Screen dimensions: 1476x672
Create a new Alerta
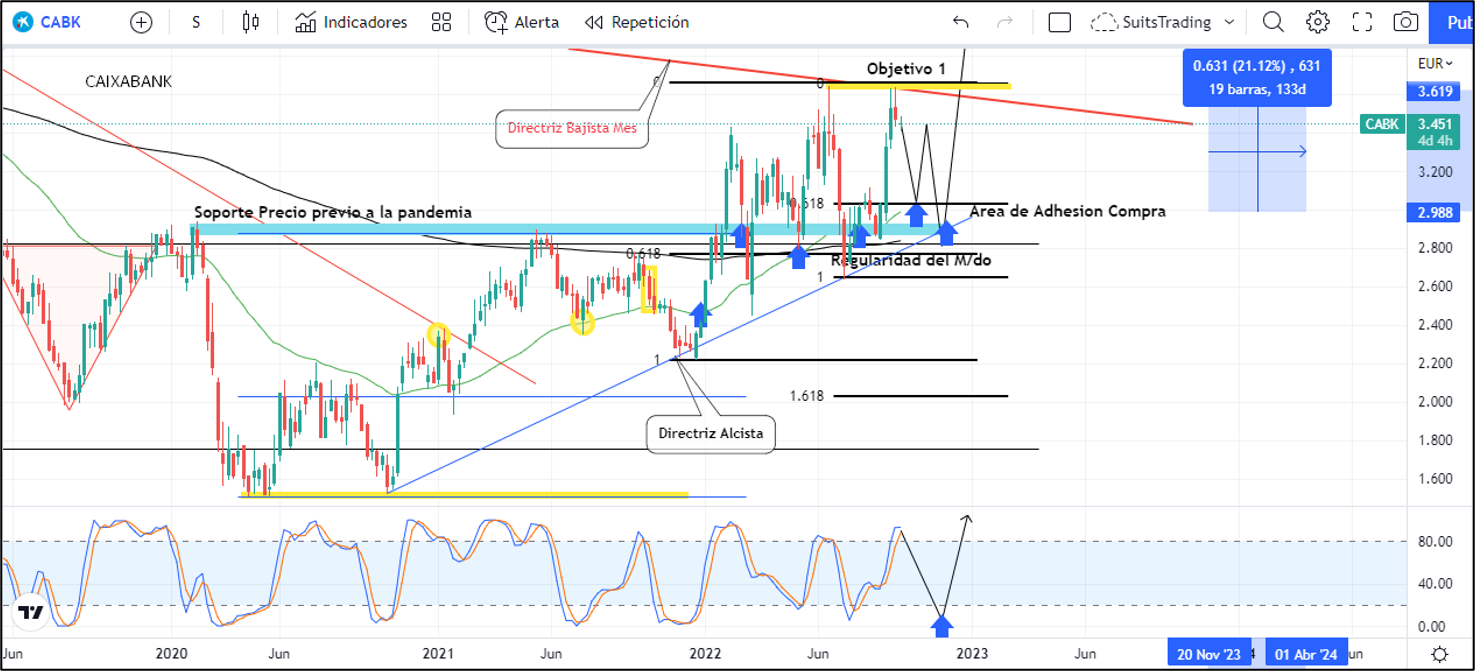522,22
